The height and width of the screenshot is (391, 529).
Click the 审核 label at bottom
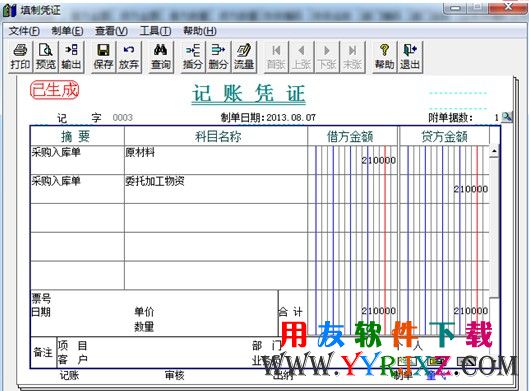[x=175, y=375]
